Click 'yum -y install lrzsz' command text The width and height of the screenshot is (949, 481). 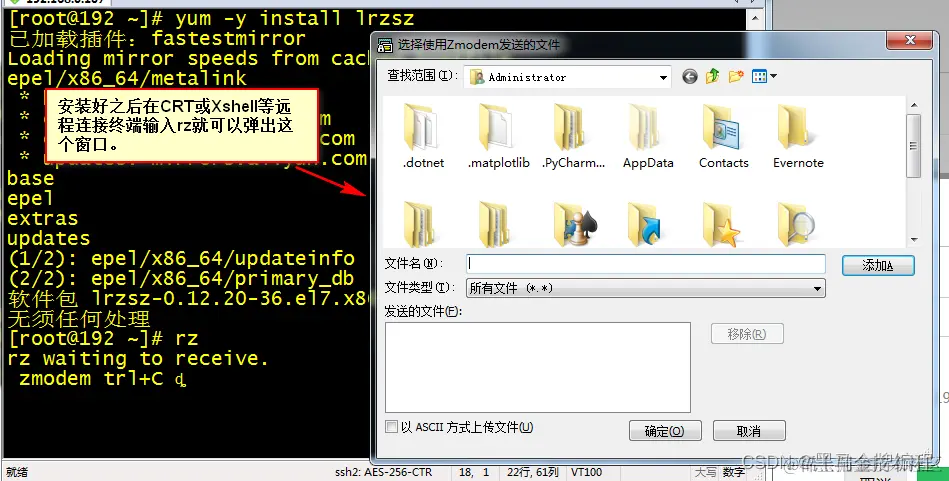[x=295, y=19]
